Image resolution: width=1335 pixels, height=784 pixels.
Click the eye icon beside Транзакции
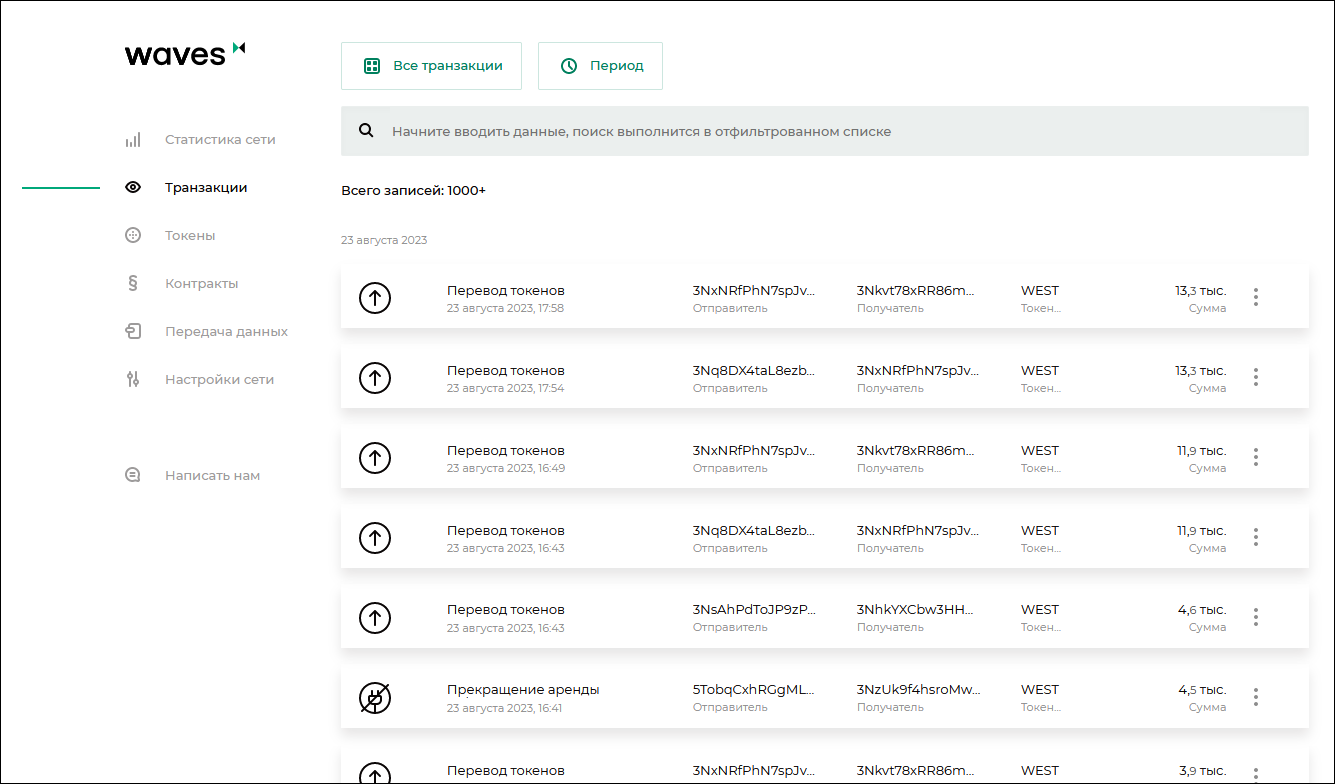[x=133, y=187]
